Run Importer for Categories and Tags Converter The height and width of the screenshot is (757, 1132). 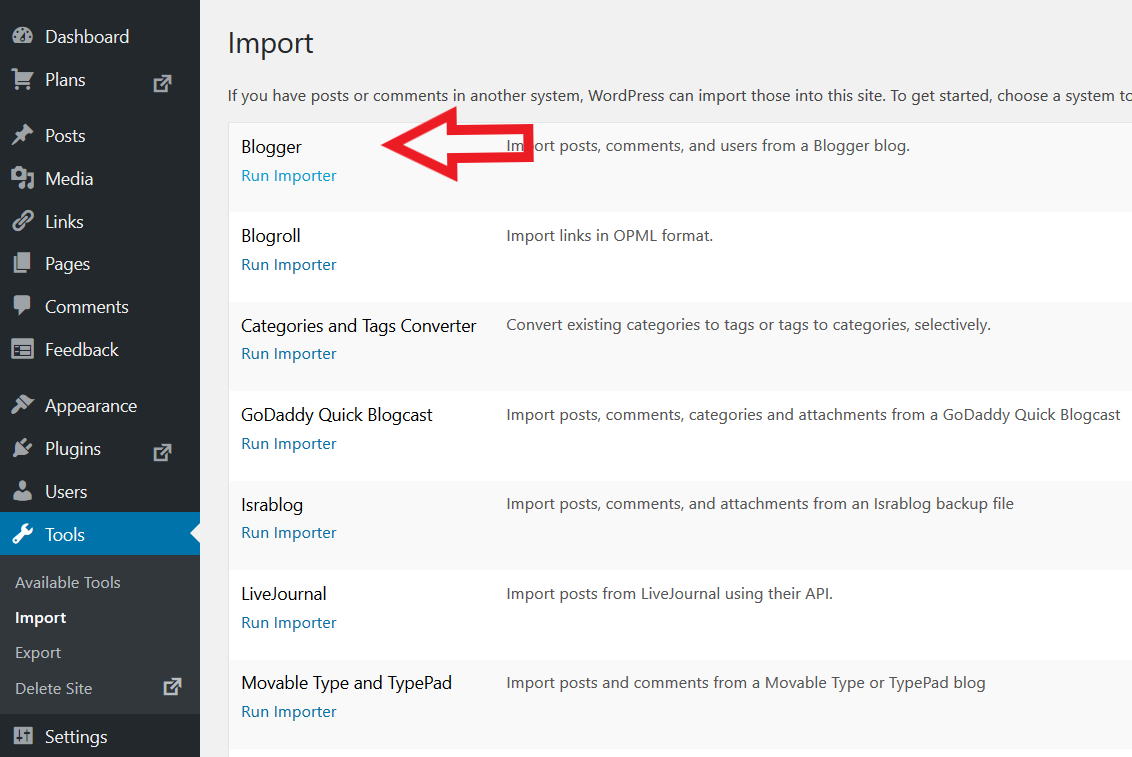pyautogui.click(x=289, y=354)
